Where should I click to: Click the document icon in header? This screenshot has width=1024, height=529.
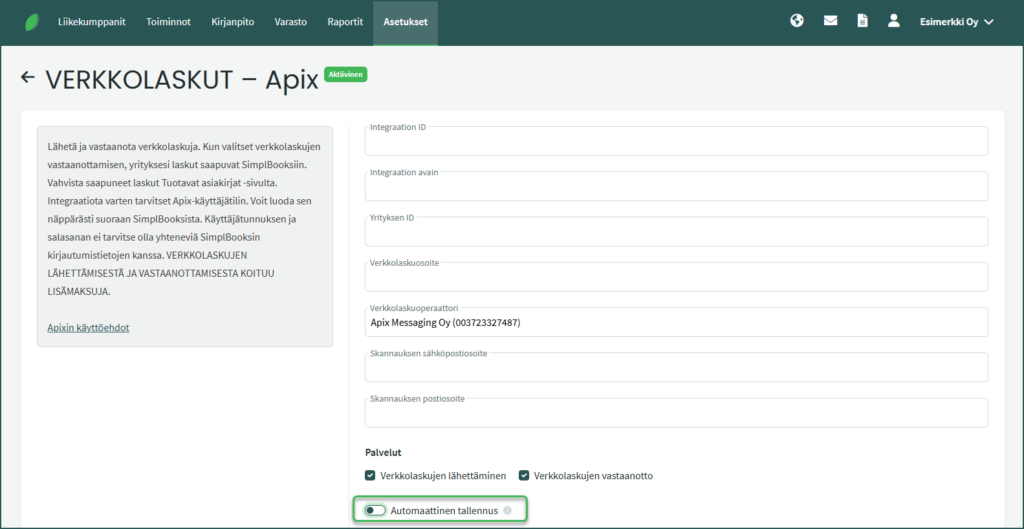click(x=862, y=21)
